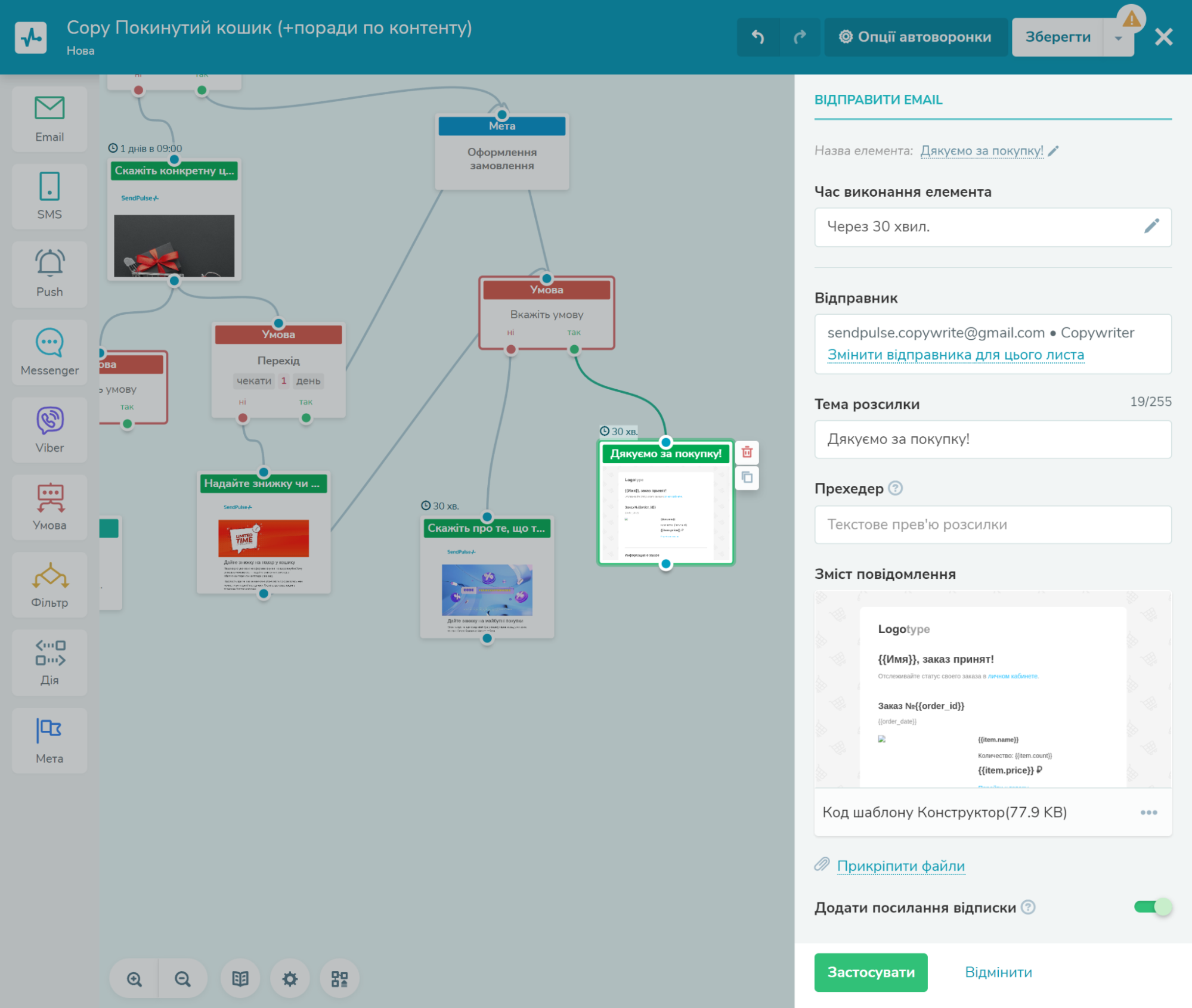Click the undo arrow in header

758,37
